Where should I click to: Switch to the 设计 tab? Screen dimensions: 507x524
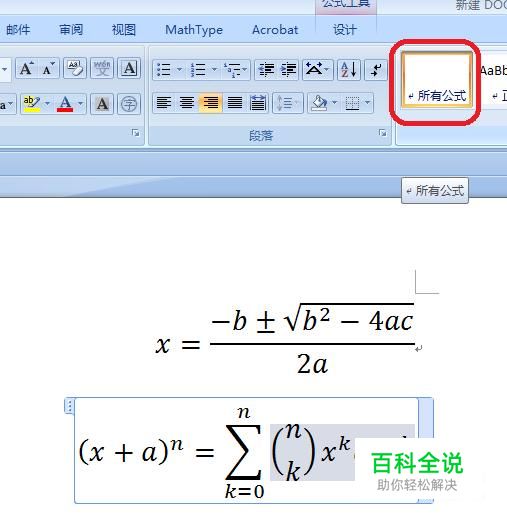point(345,30)
